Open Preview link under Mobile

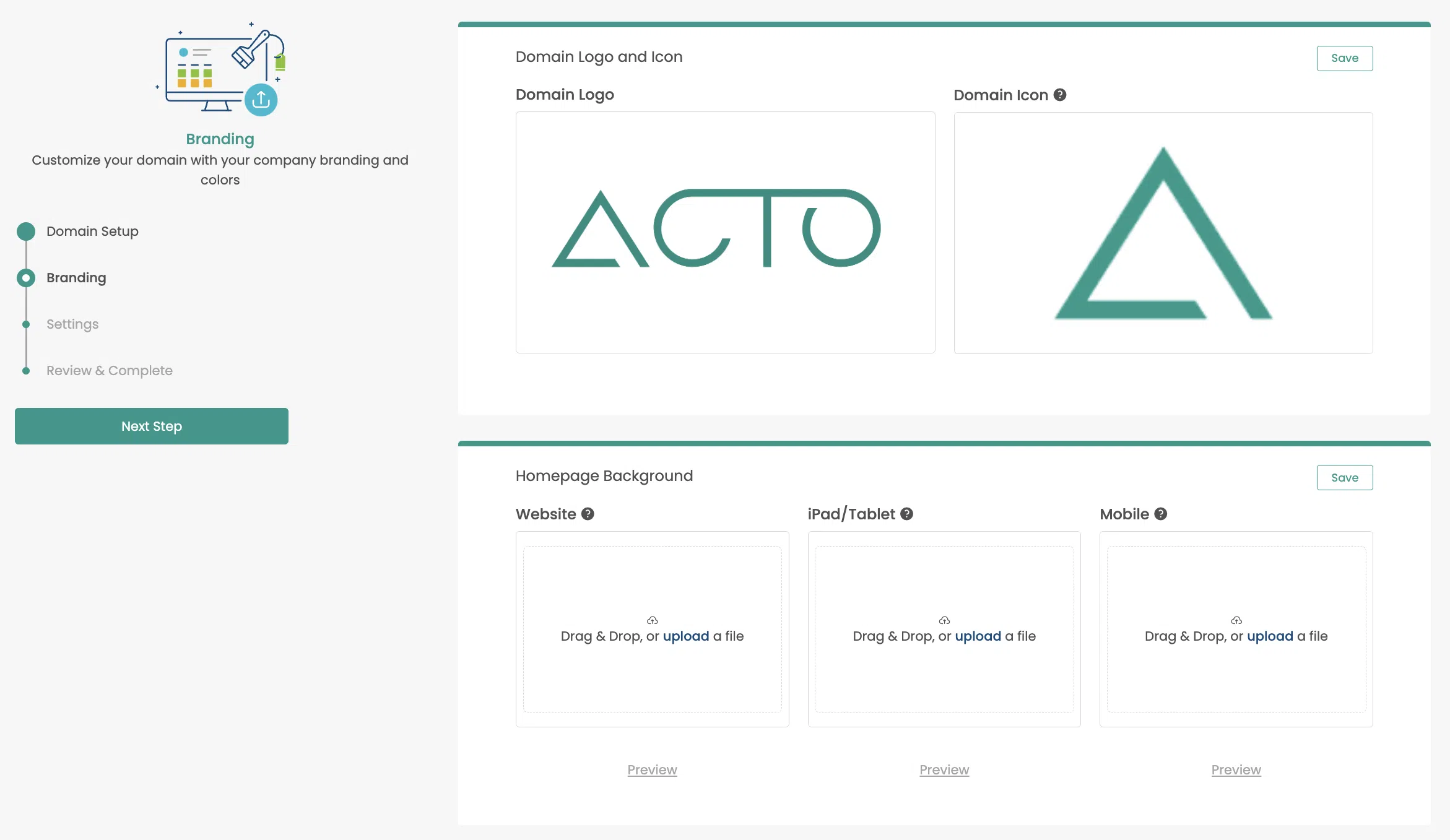point(1236,769)
